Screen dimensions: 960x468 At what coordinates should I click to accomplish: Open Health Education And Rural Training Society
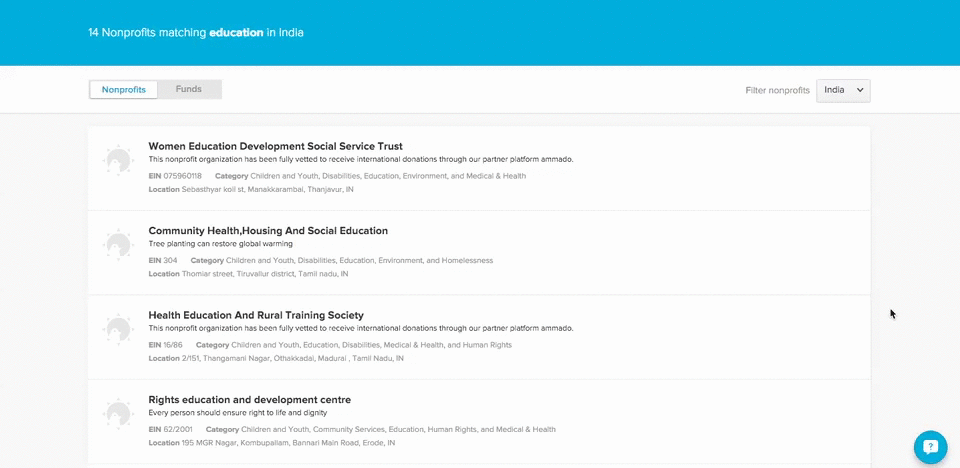(256, 315)
